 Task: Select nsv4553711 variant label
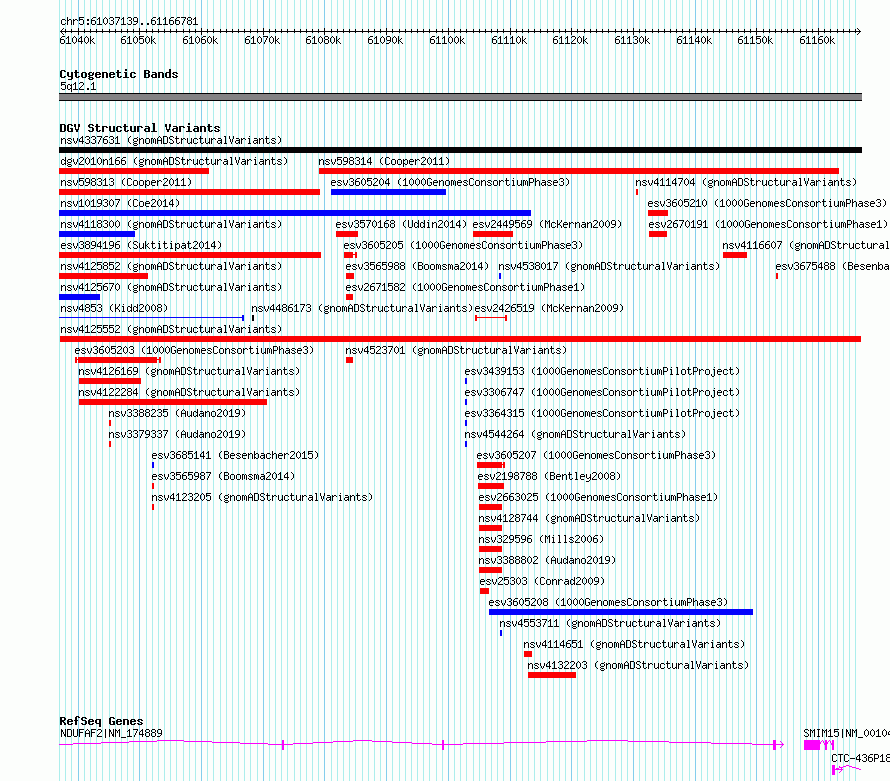tap(610, 623)
